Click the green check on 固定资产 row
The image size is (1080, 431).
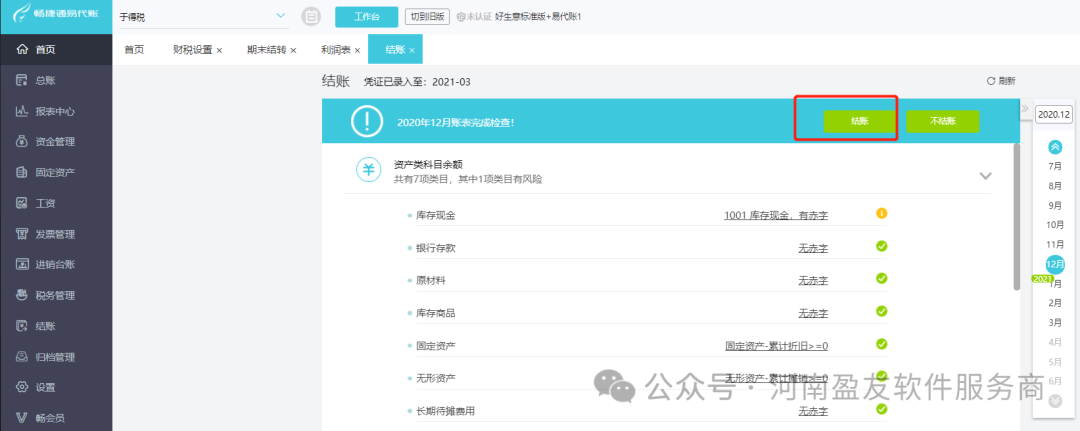[881, 344]
